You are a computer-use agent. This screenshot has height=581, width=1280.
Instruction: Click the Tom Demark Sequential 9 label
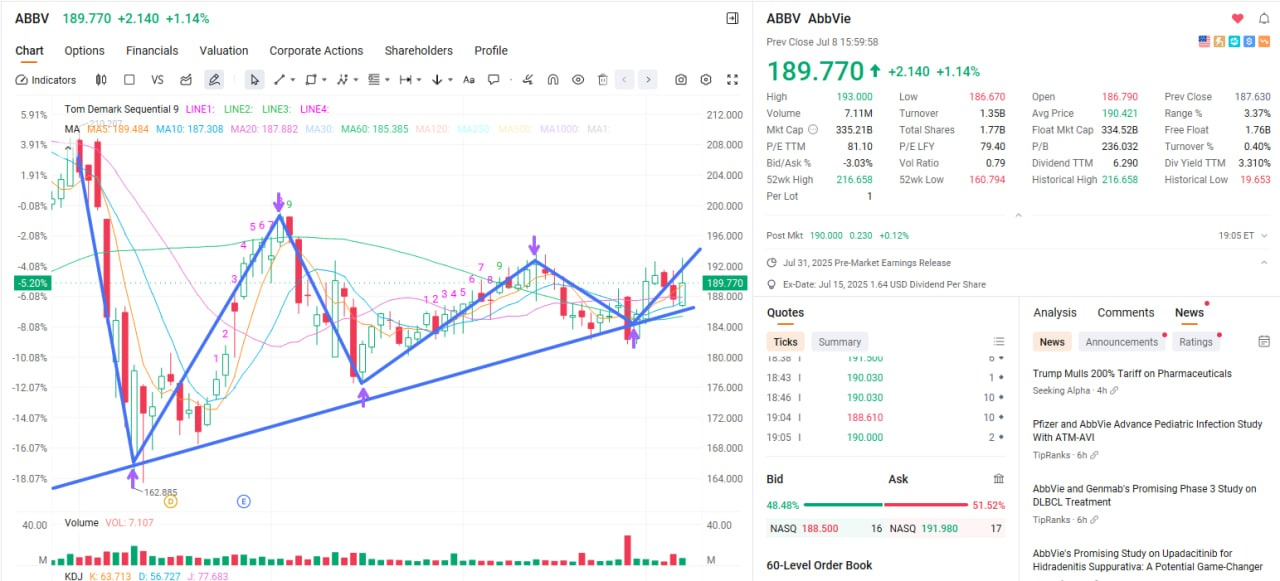pos(122,109)
